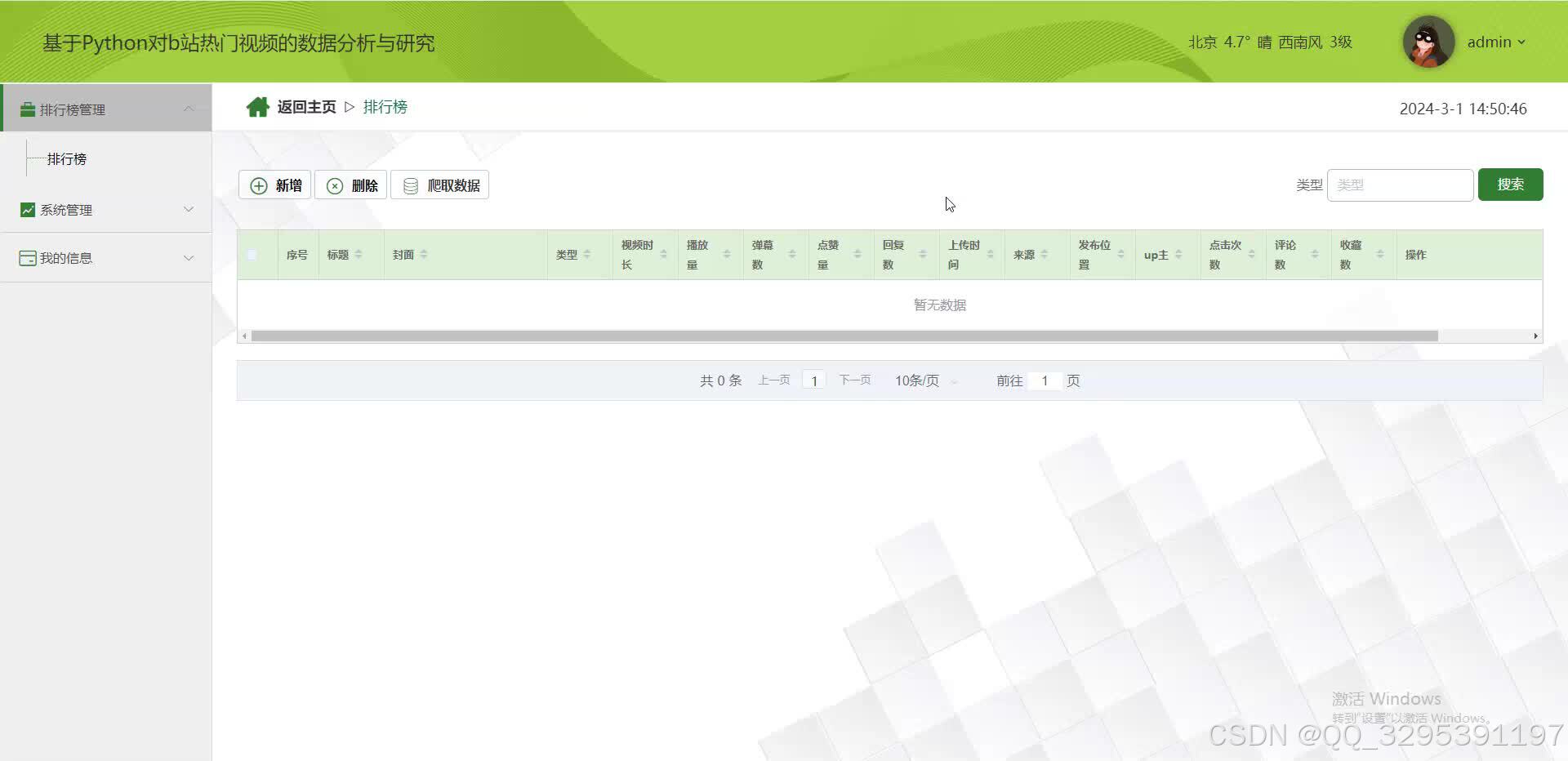This screenshot has width=1568, height=761.
Task: Sort table by 类型 column
Action: click(587, 255)
